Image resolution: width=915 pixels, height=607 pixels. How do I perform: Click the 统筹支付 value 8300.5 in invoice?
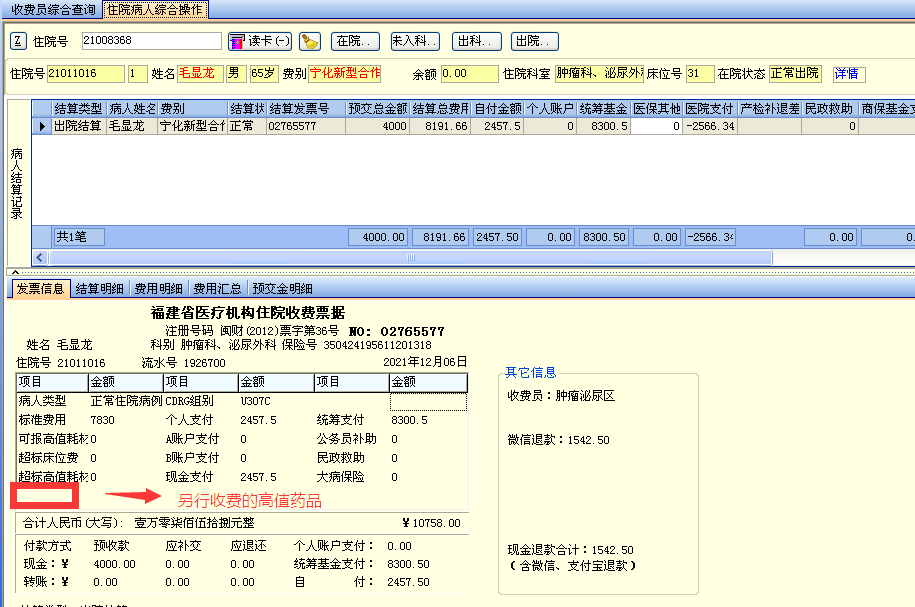pyautogui.click(x=409, y=420)
